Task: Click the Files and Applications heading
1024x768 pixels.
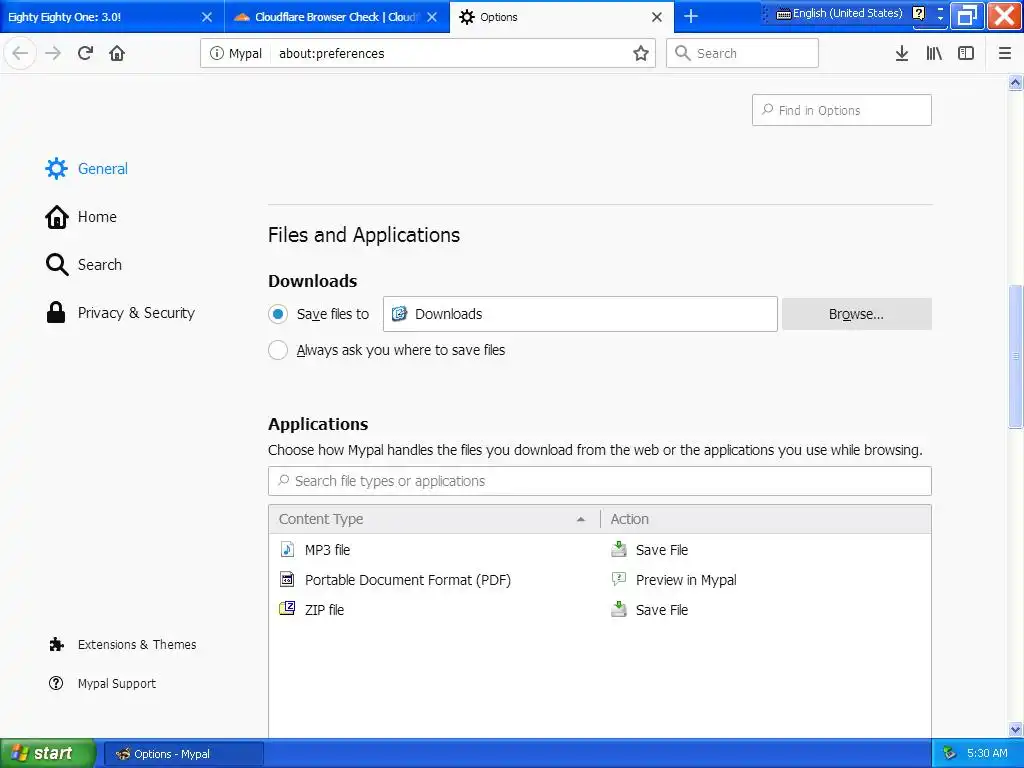Action: click(364, 235)
